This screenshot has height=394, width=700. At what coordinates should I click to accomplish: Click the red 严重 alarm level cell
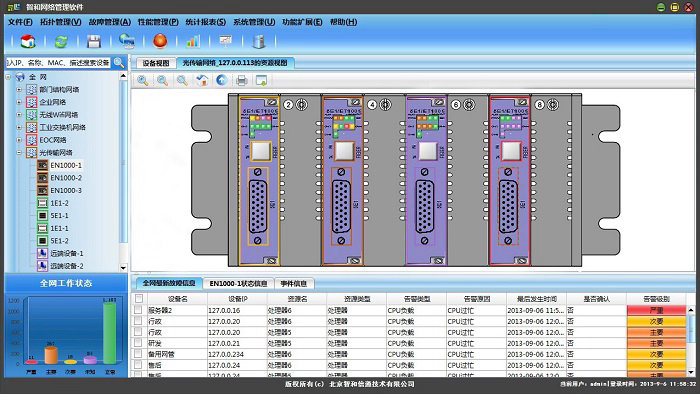pos(656,310)
